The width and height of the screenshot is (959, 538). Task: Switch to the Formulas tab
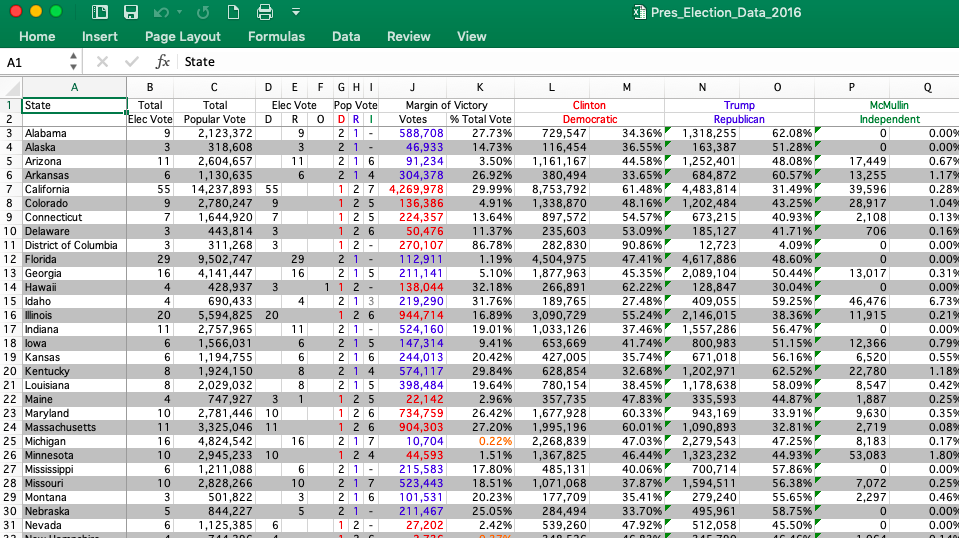coord(276,37)
